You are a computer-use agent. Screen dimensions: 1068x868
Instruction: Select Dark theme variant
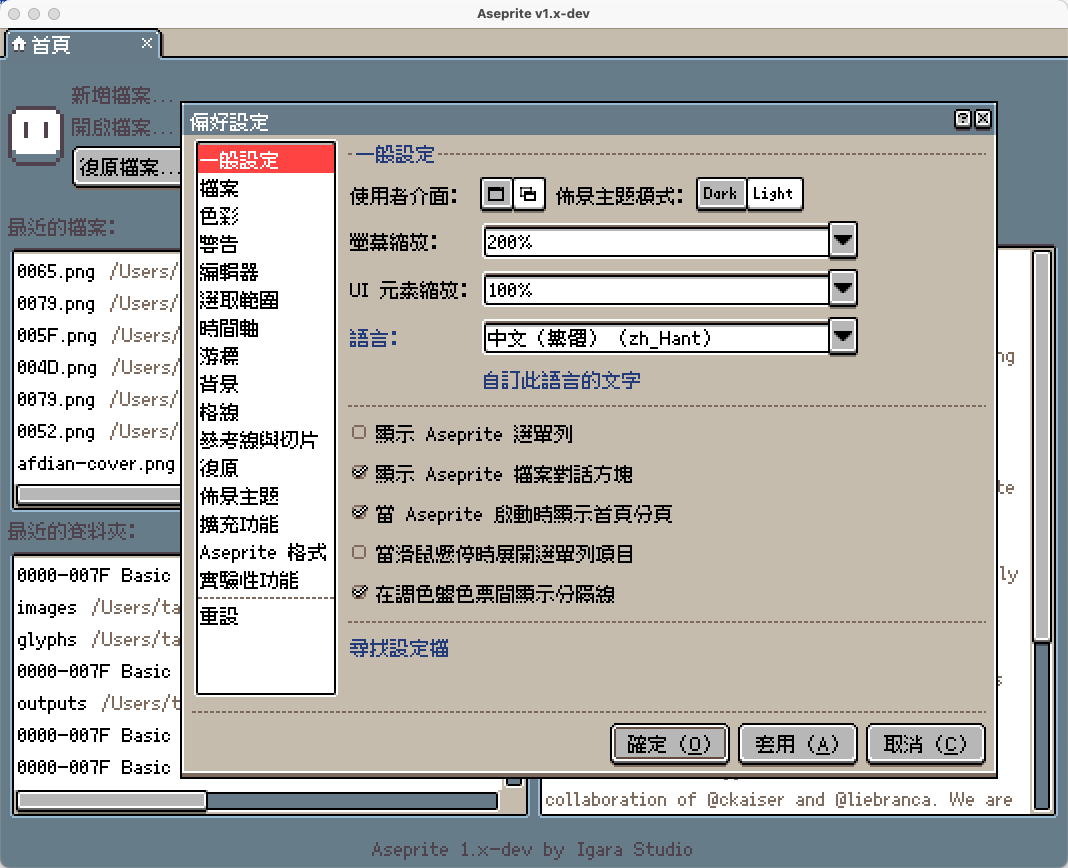tap(721, 194)
